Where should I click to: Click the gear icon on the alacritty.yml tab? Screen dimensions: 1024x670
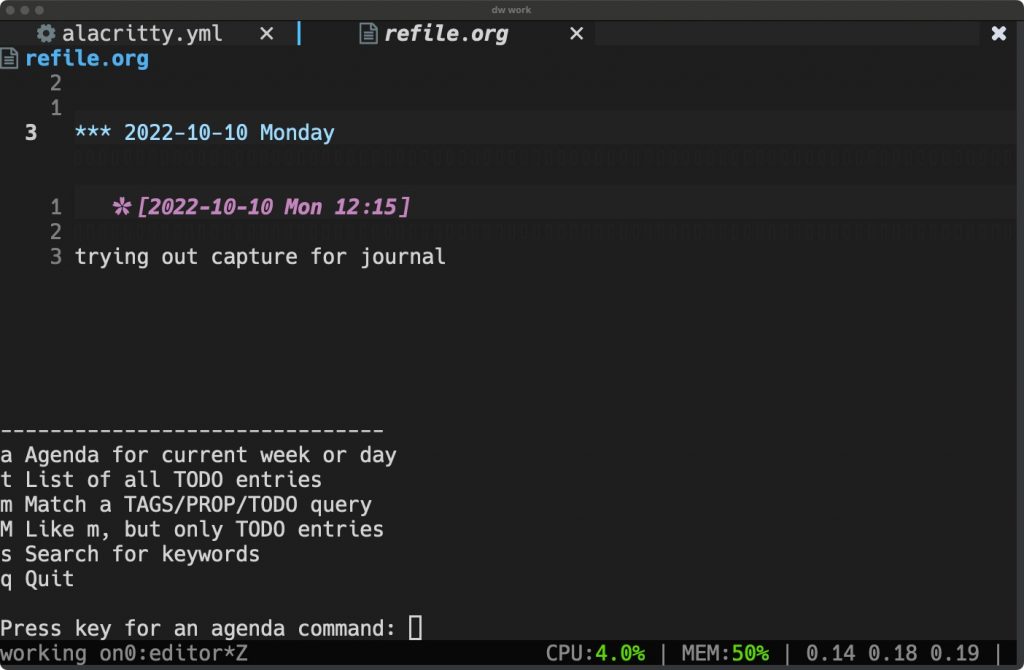click(x=45, y=33)
